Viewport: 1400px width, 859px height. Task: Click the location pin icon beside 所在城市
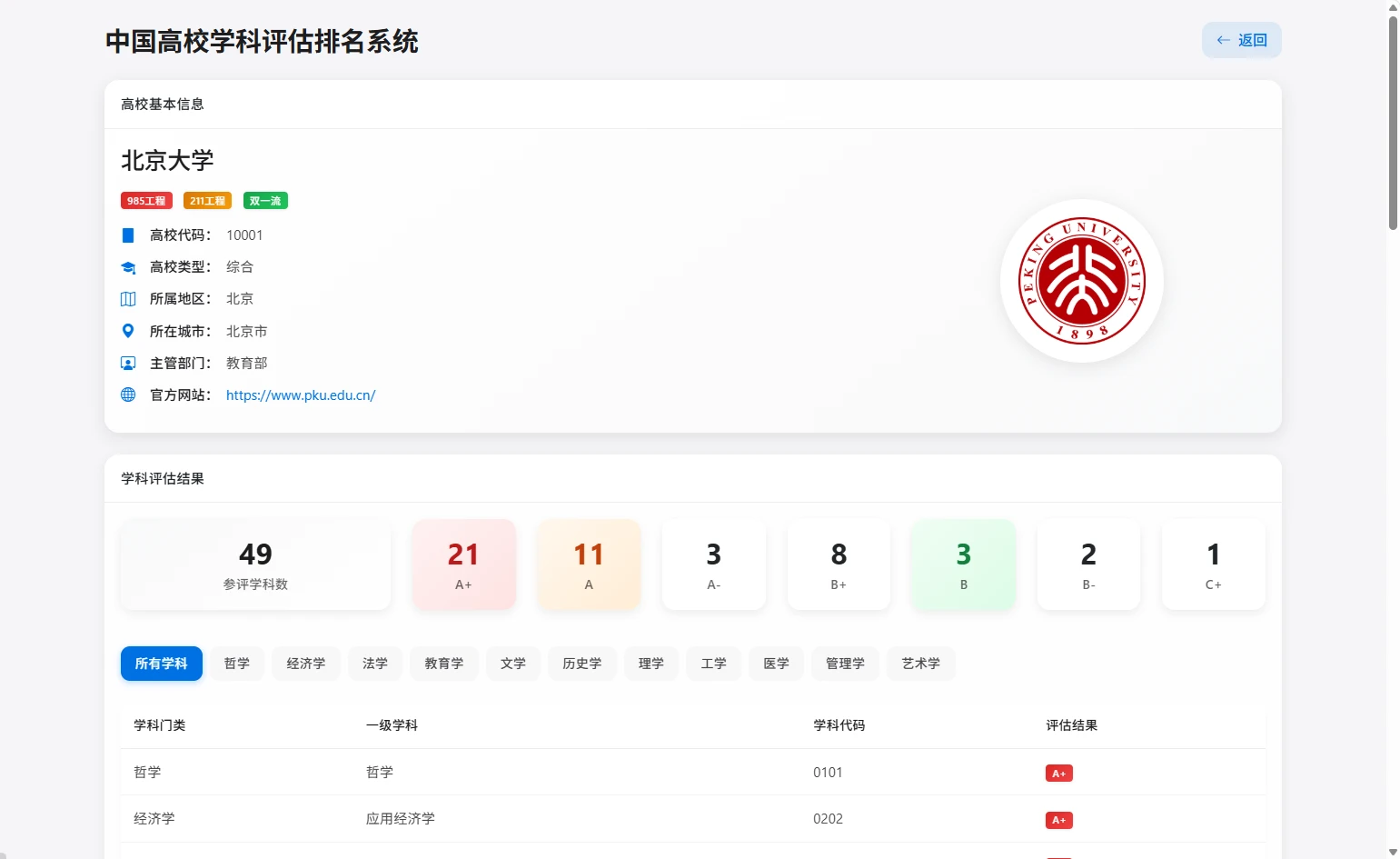[128, 331]
